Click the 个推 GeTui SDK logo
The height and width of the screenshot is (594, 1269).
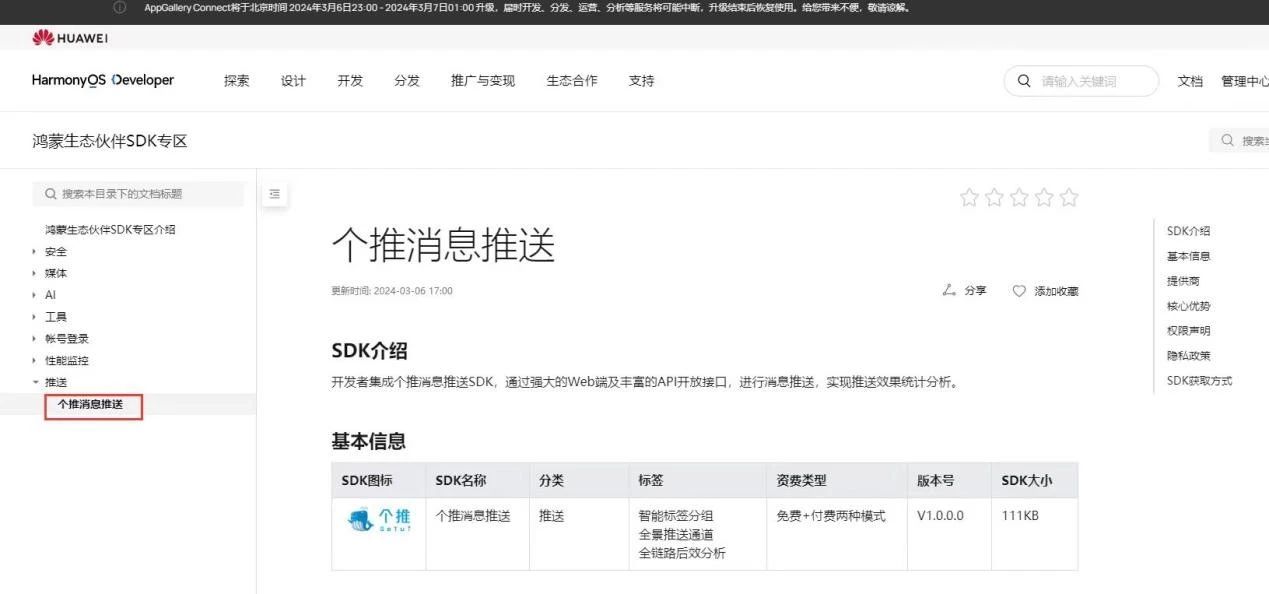point(379,520)
